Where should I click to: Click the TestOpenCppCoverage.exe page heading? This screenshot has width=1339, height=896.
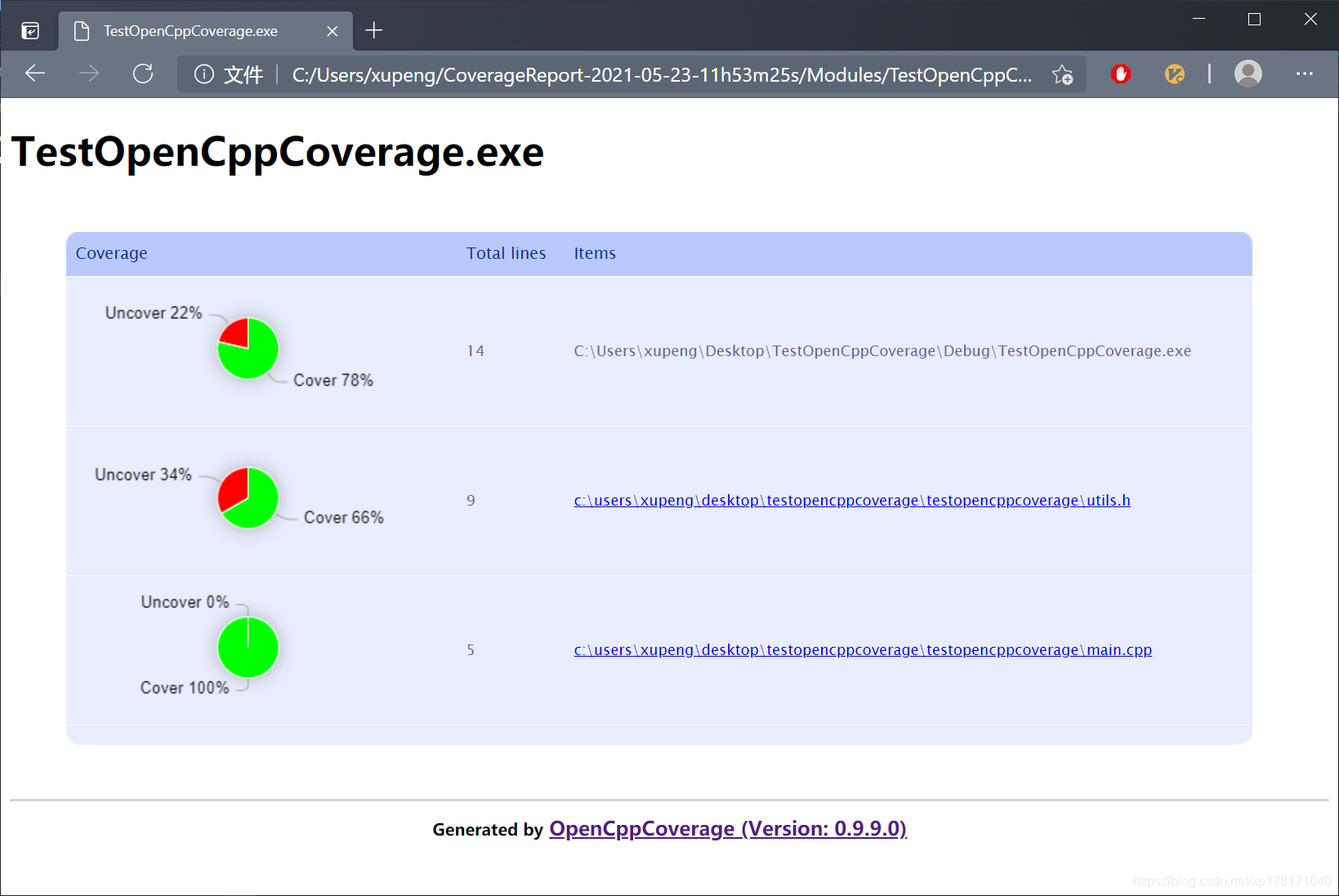click(278, 152)
